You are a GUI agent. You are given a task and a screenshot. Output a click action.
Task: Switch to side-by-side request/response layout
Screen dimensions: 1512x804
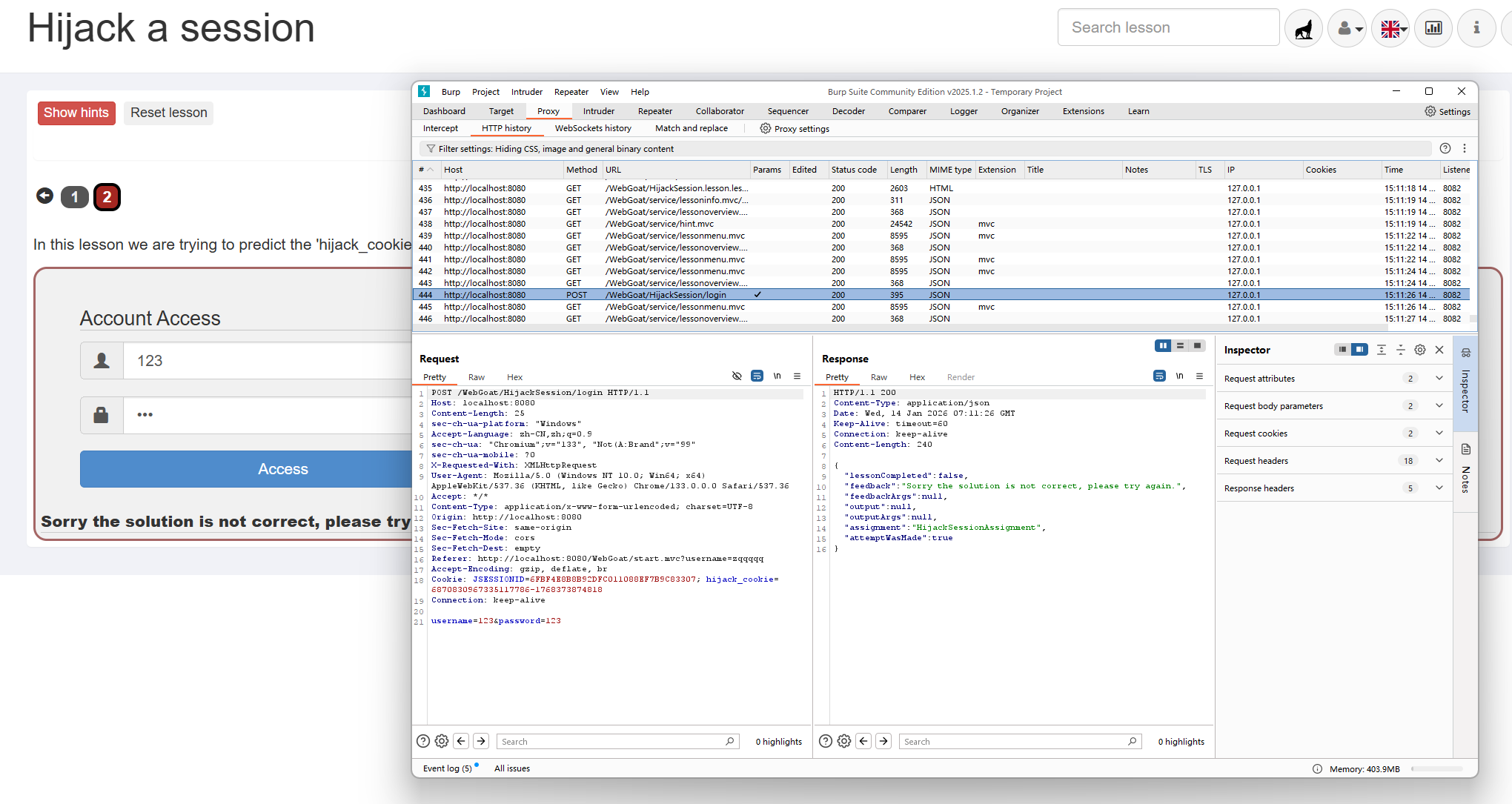click(x=1163, y=346)
